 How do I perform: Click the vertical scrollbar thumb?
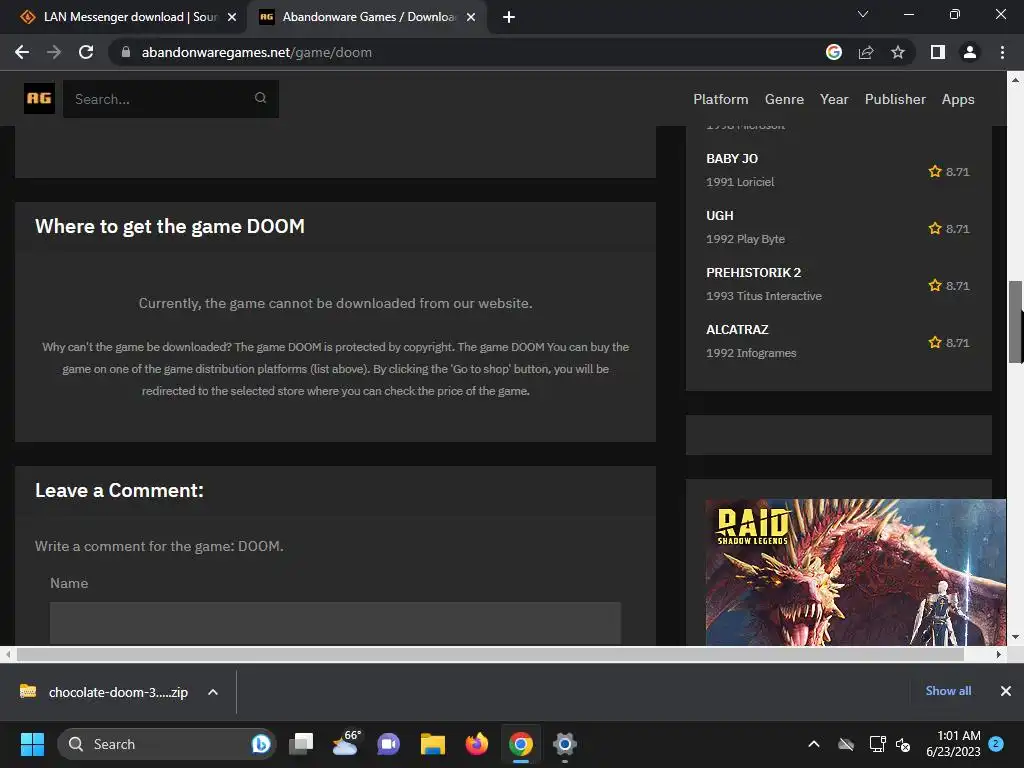click(1016, 321)
